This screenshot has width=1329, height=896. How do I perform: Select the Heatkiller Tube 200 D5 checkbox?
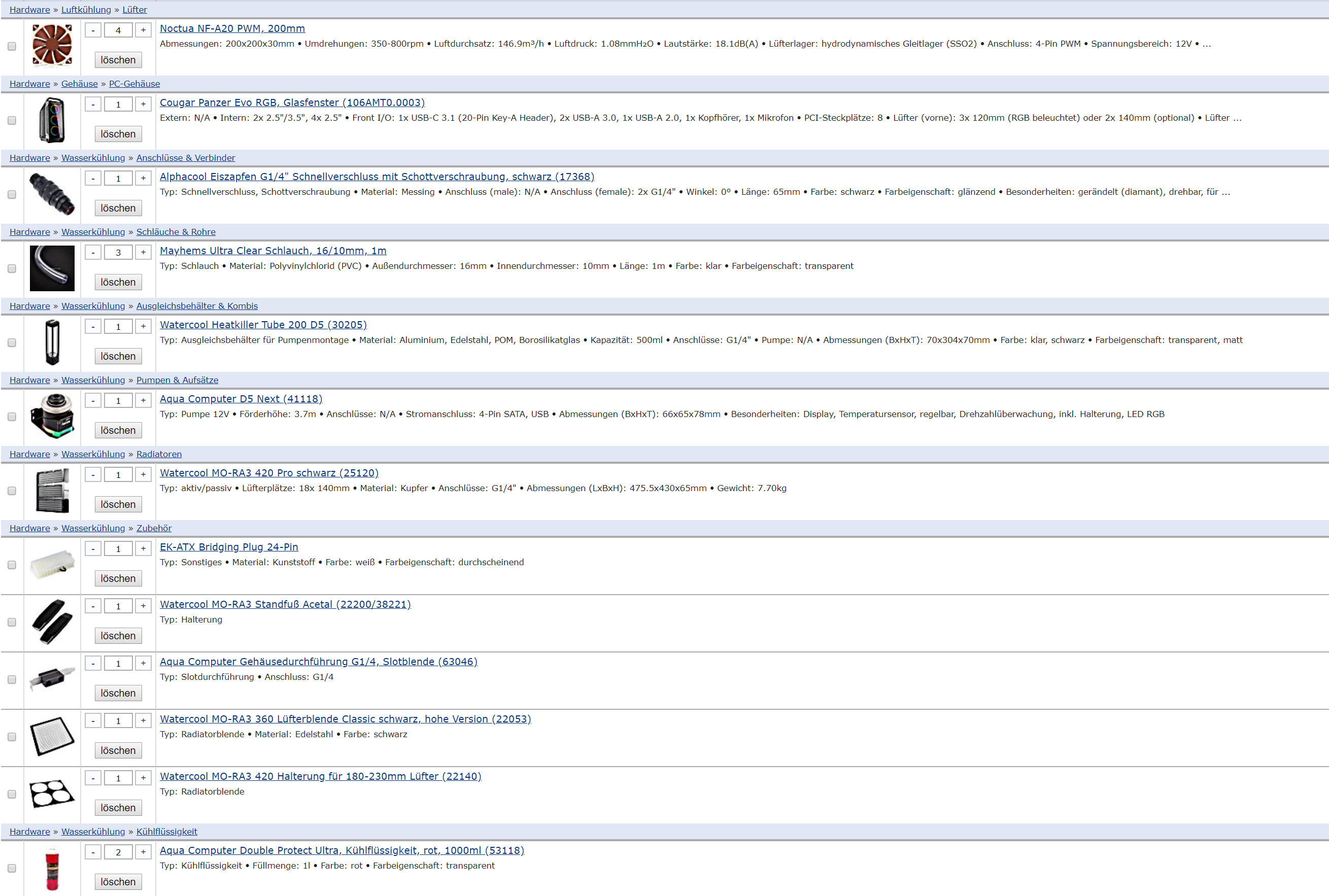coord(12,343)
